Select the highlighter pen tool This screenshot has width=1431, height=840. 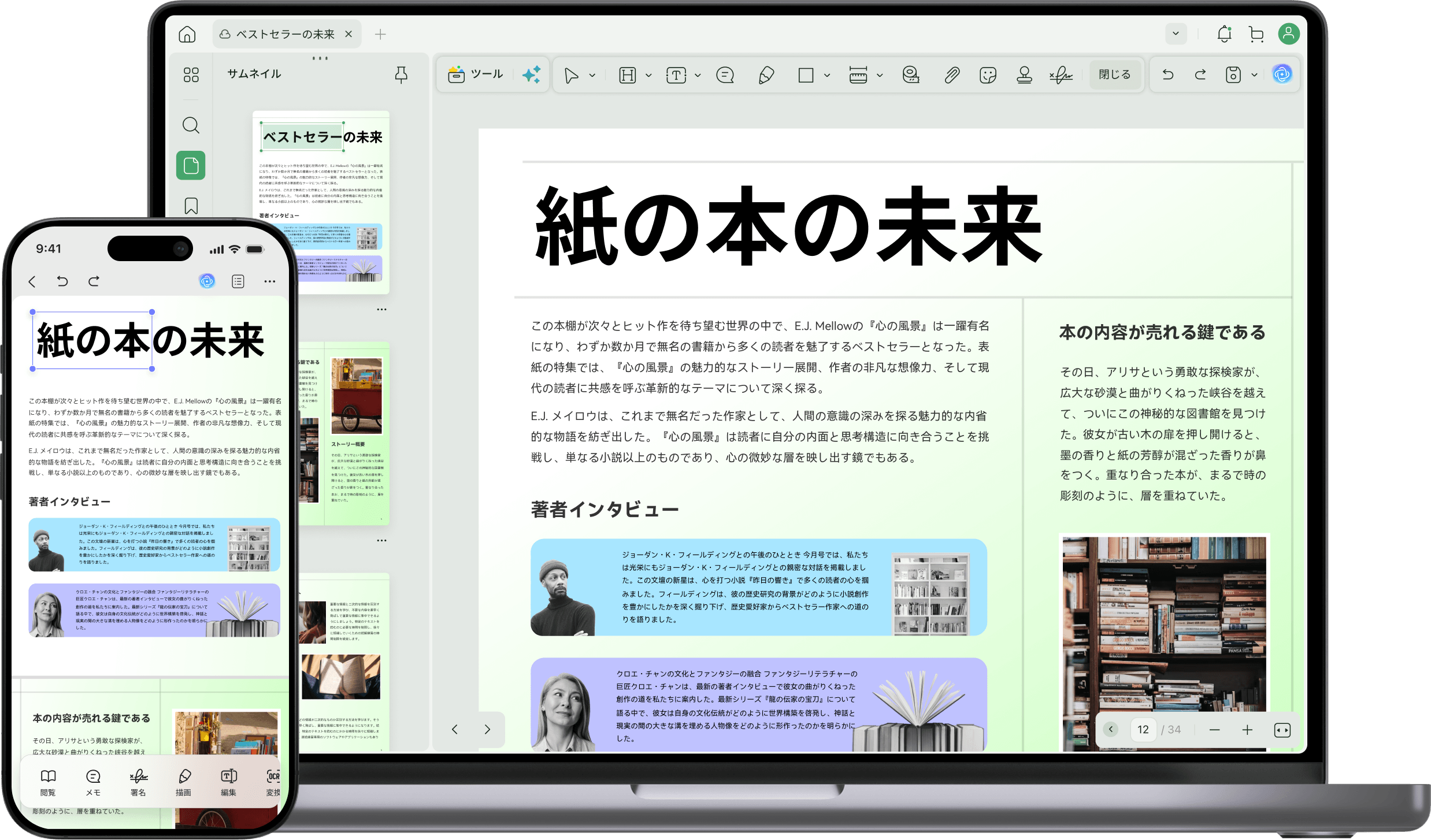click(766, 75)
